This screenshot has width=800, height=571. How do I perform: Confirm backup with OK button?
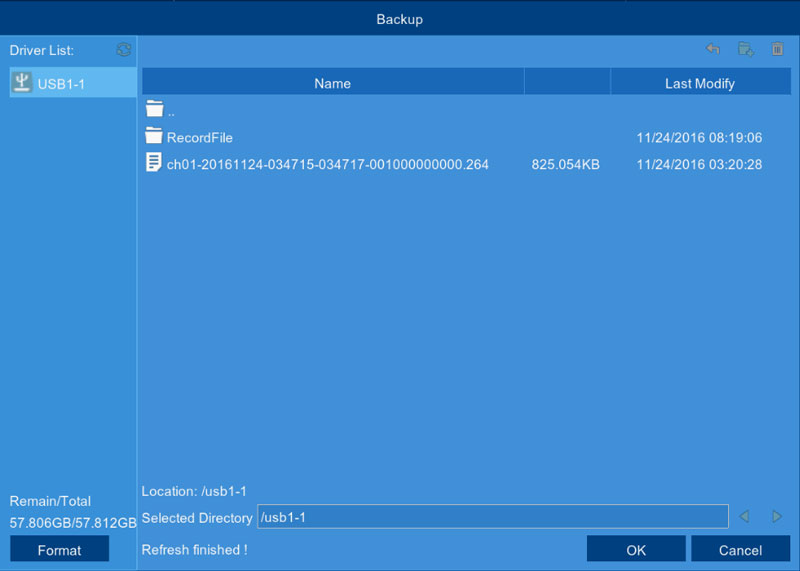[636, 549]
